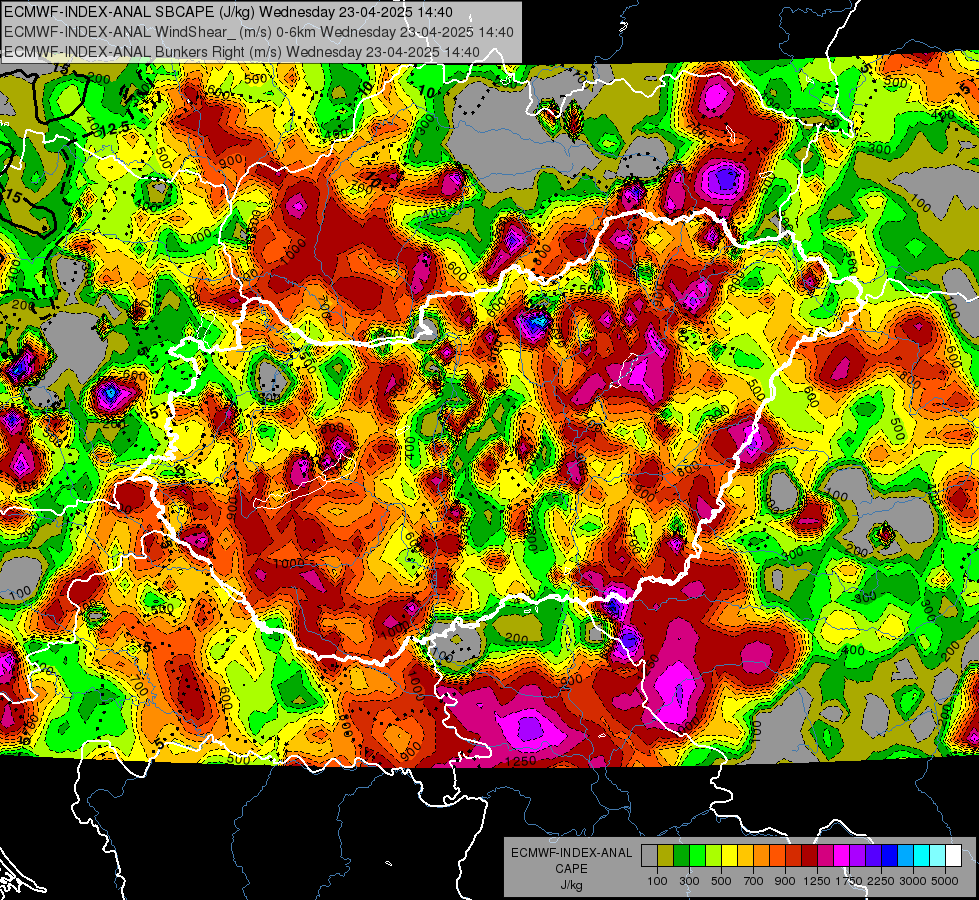Click the SBCAPE title line in header
Screen dimensions: 979x900
click(x=228, y=12)
